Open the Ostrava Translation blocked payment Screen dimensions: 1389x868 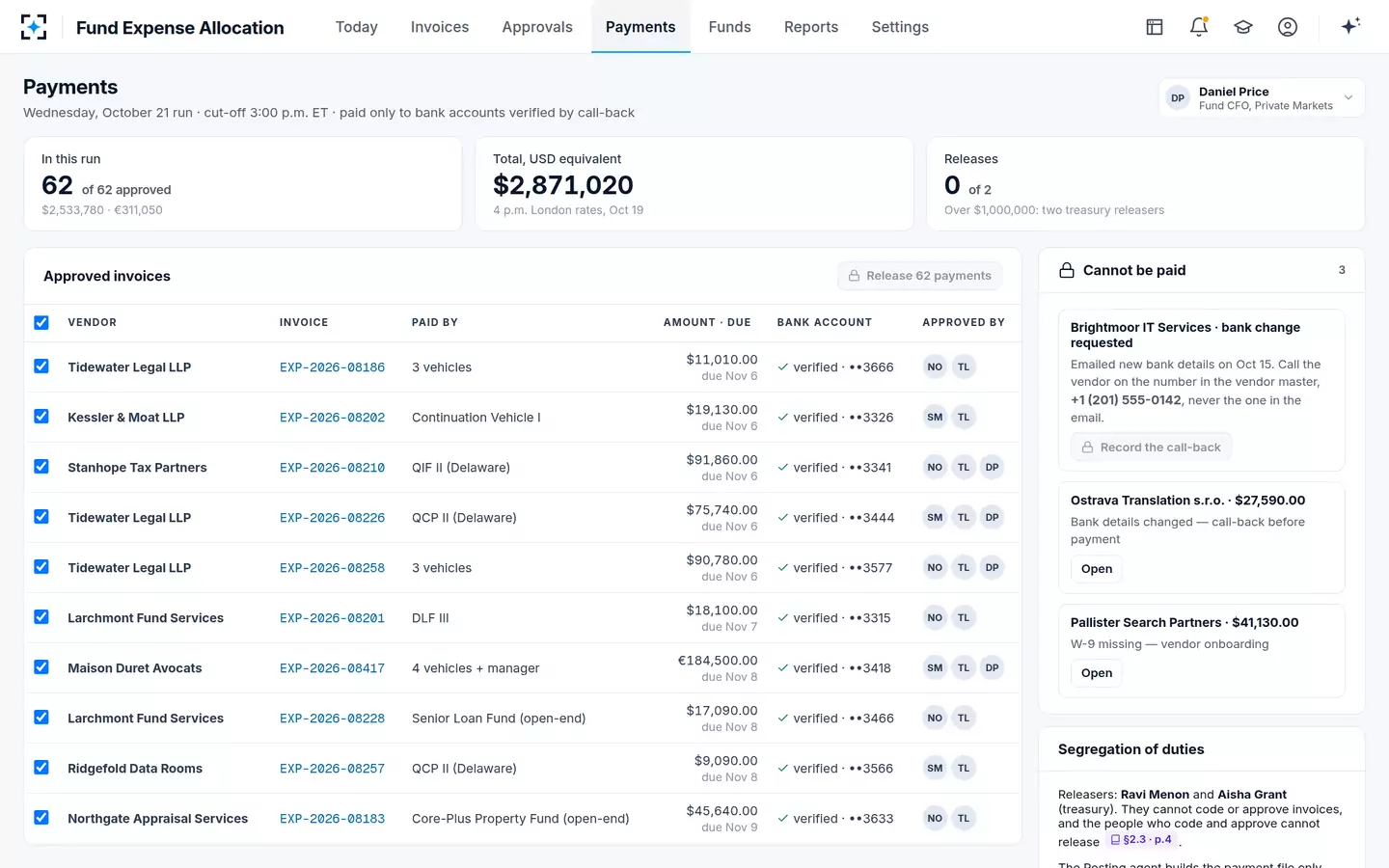click(1097, 569)
